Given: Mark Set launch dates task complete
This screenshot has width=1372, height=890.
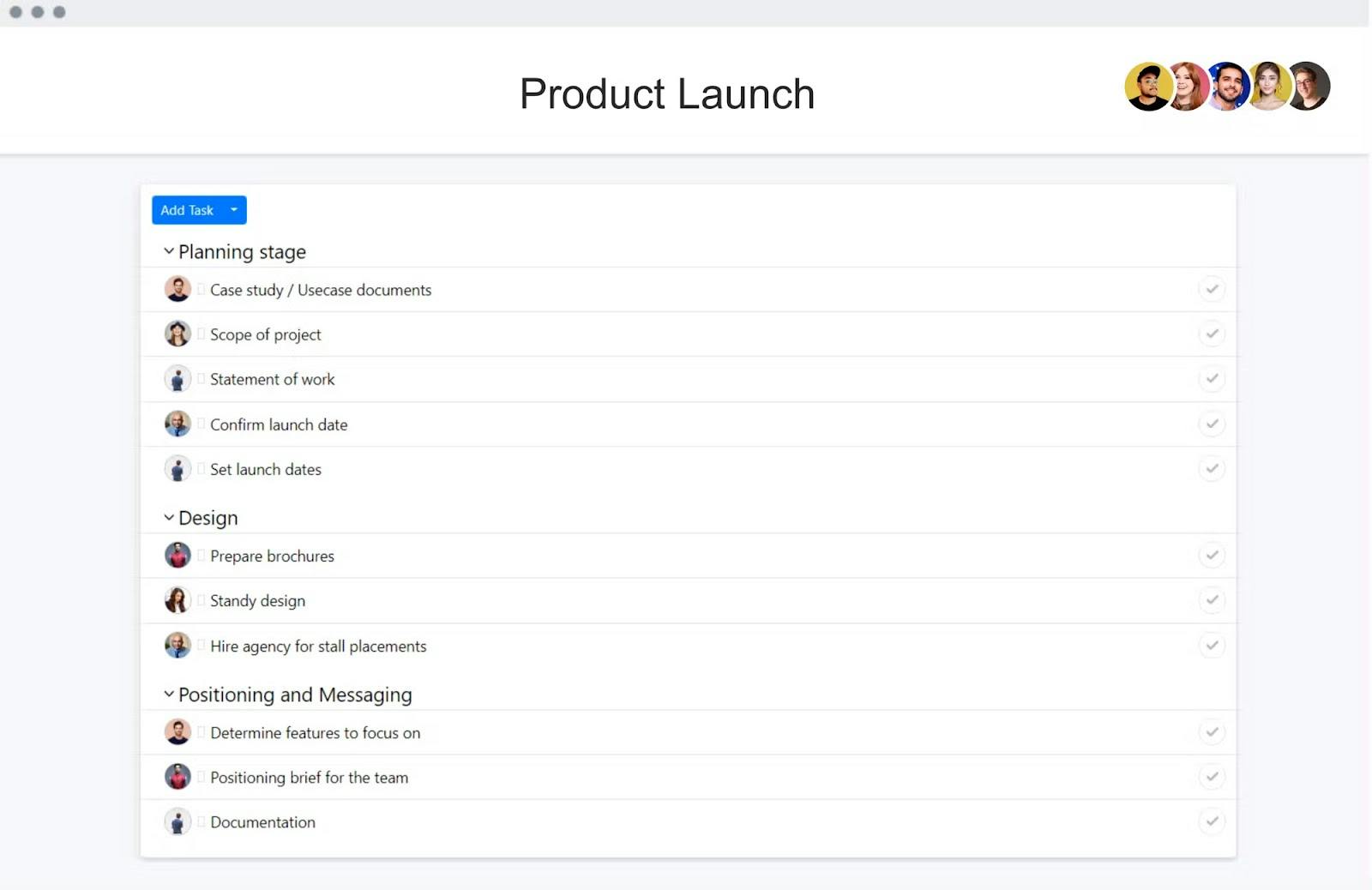Looking at the screenshot, I should (x=1212, y=468).
